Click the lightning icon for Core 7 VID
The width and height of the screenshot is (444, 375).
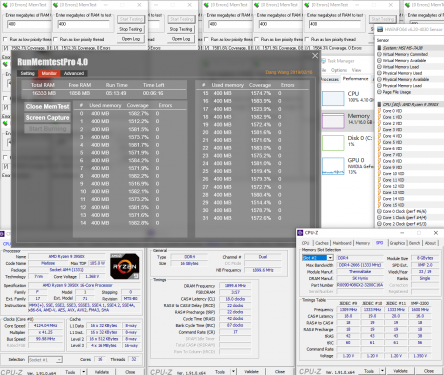[x=379, y=155]
